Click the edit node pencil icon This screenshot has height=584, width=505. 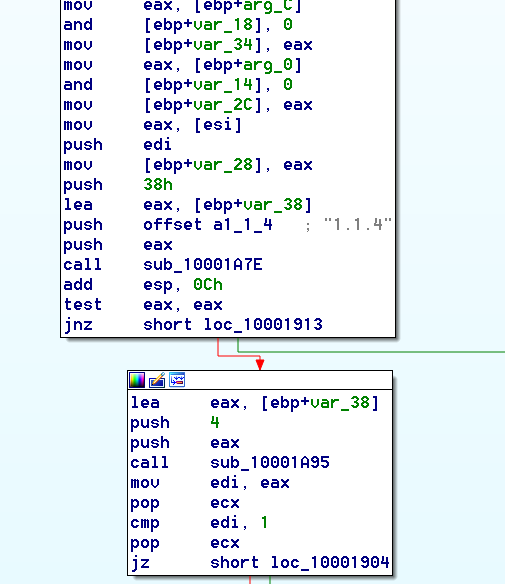(x=157, y=380)
